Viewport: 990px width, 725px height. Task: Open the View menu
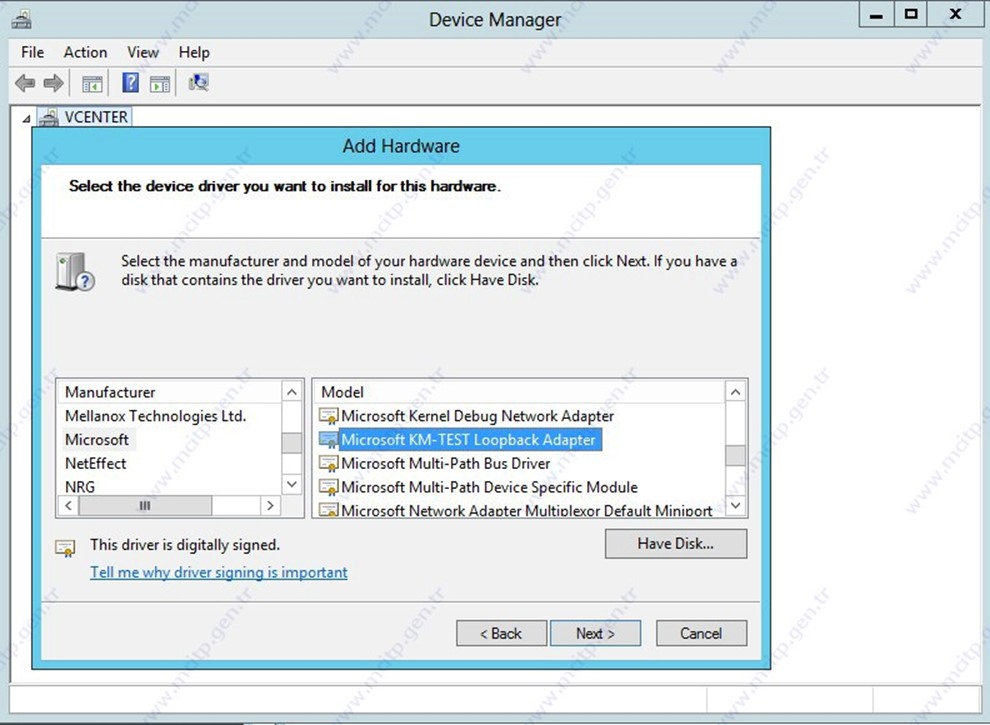pos(143,52)
